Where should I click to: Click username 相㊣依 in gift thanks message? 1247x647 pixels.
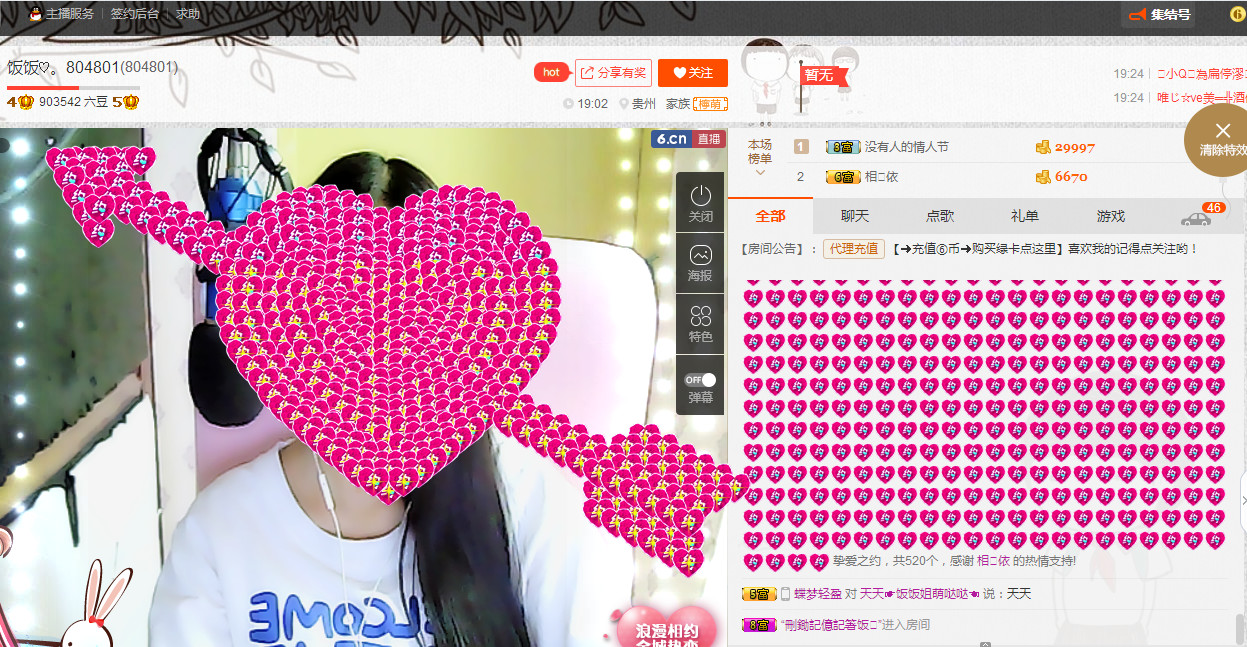(x=994, y=561)
